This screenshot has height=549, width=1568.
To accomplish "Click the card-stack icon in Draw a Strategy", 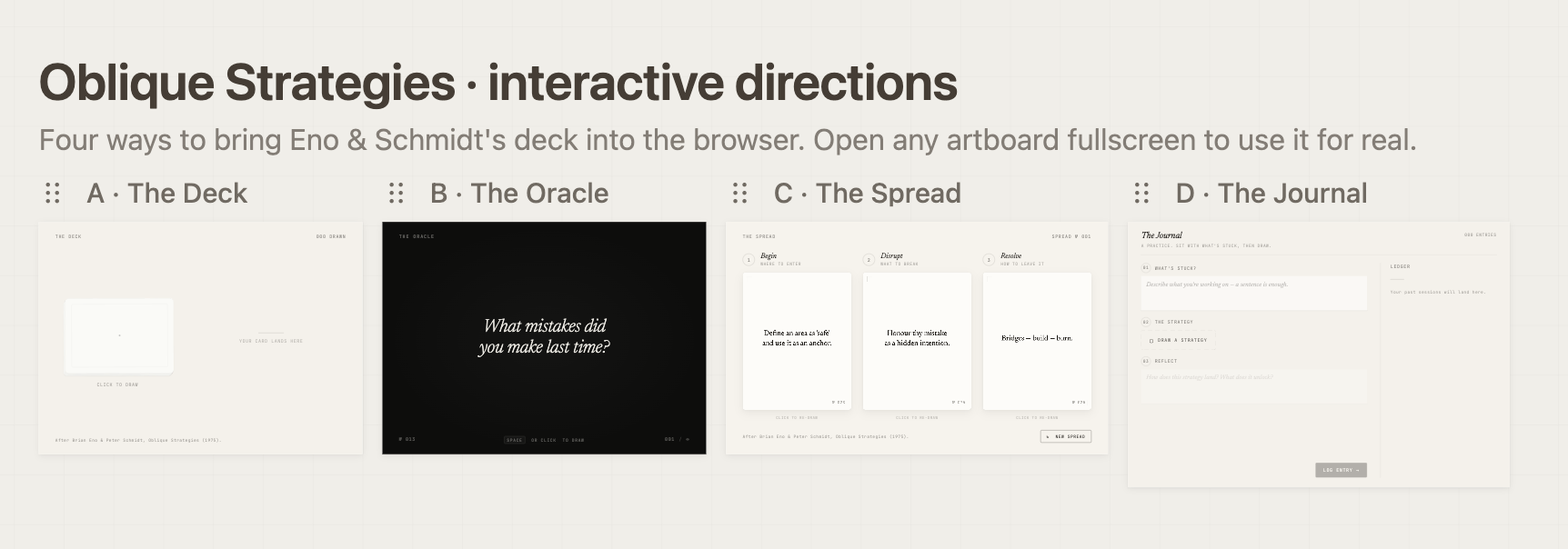I will click(1151, 341).
